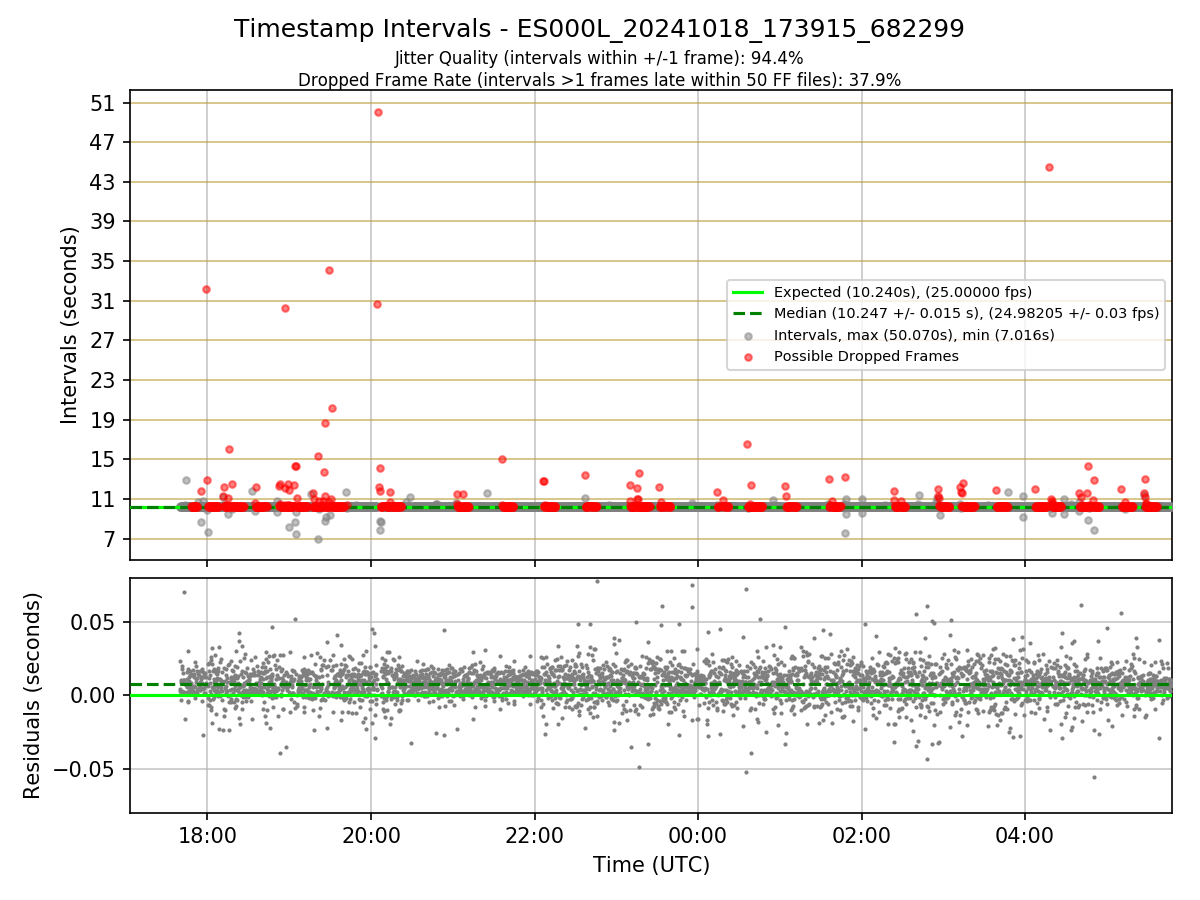Click the red outlier point near 32 seconds at 18:00
The height and width of the screenshot is (900, 1200).
[x=206, y=289]
